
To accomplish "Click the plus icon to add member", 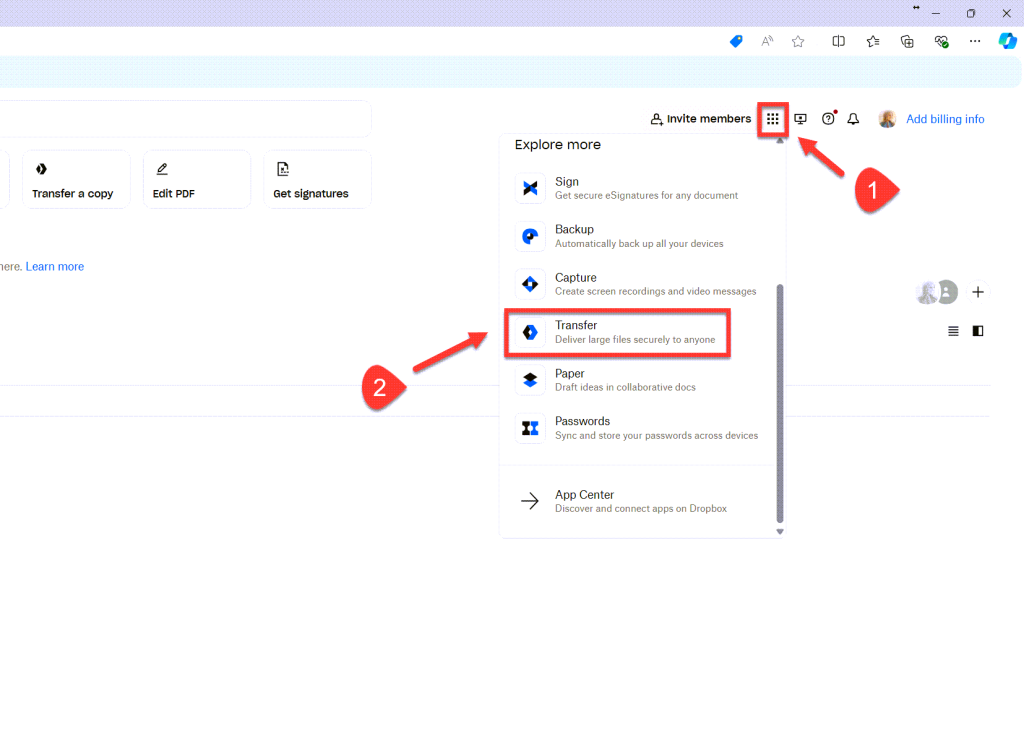I will [978, 292].
